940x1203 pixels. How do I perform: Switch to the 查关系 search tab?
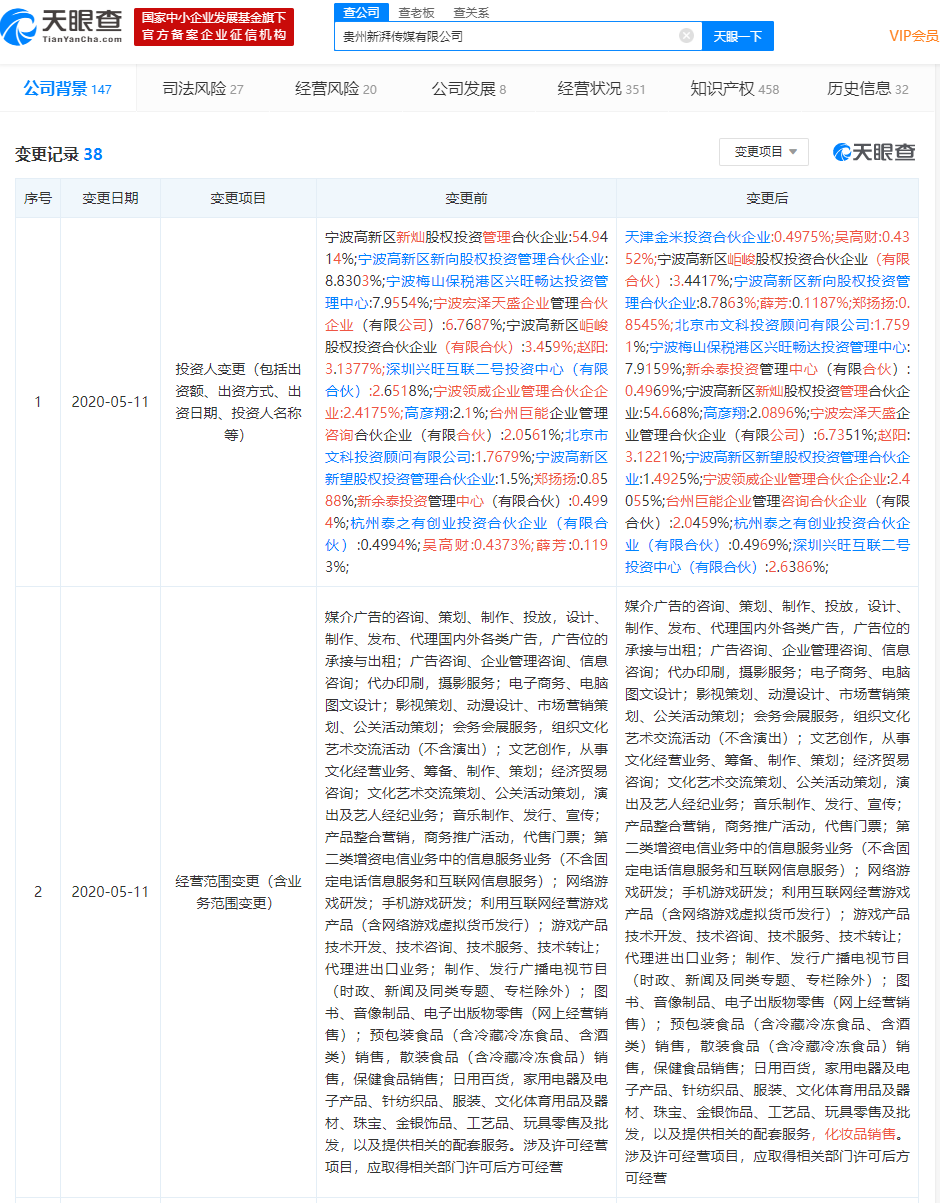tap(471, 12)
